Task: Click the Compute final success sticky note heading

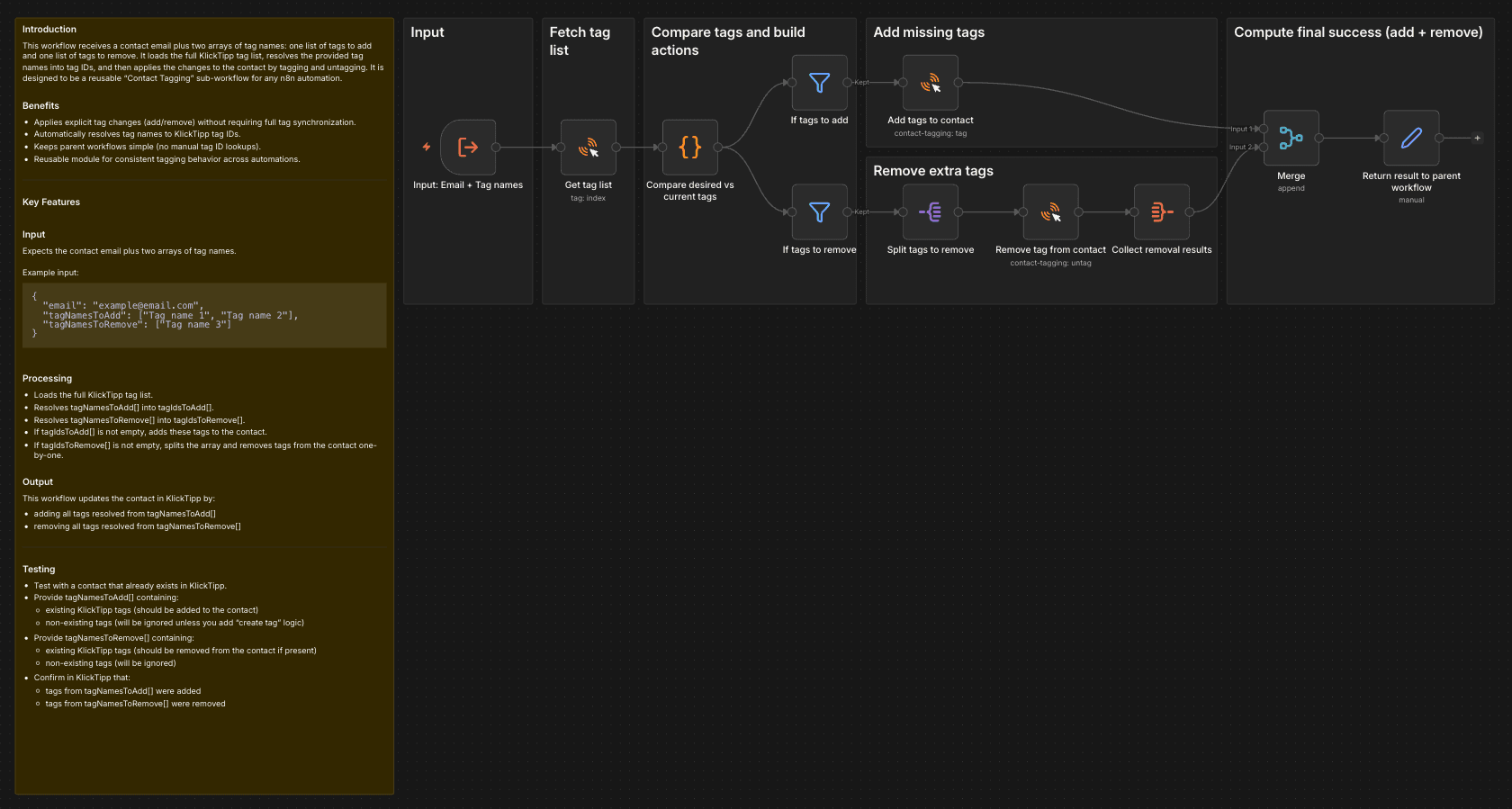Action: click(1358, 32)
